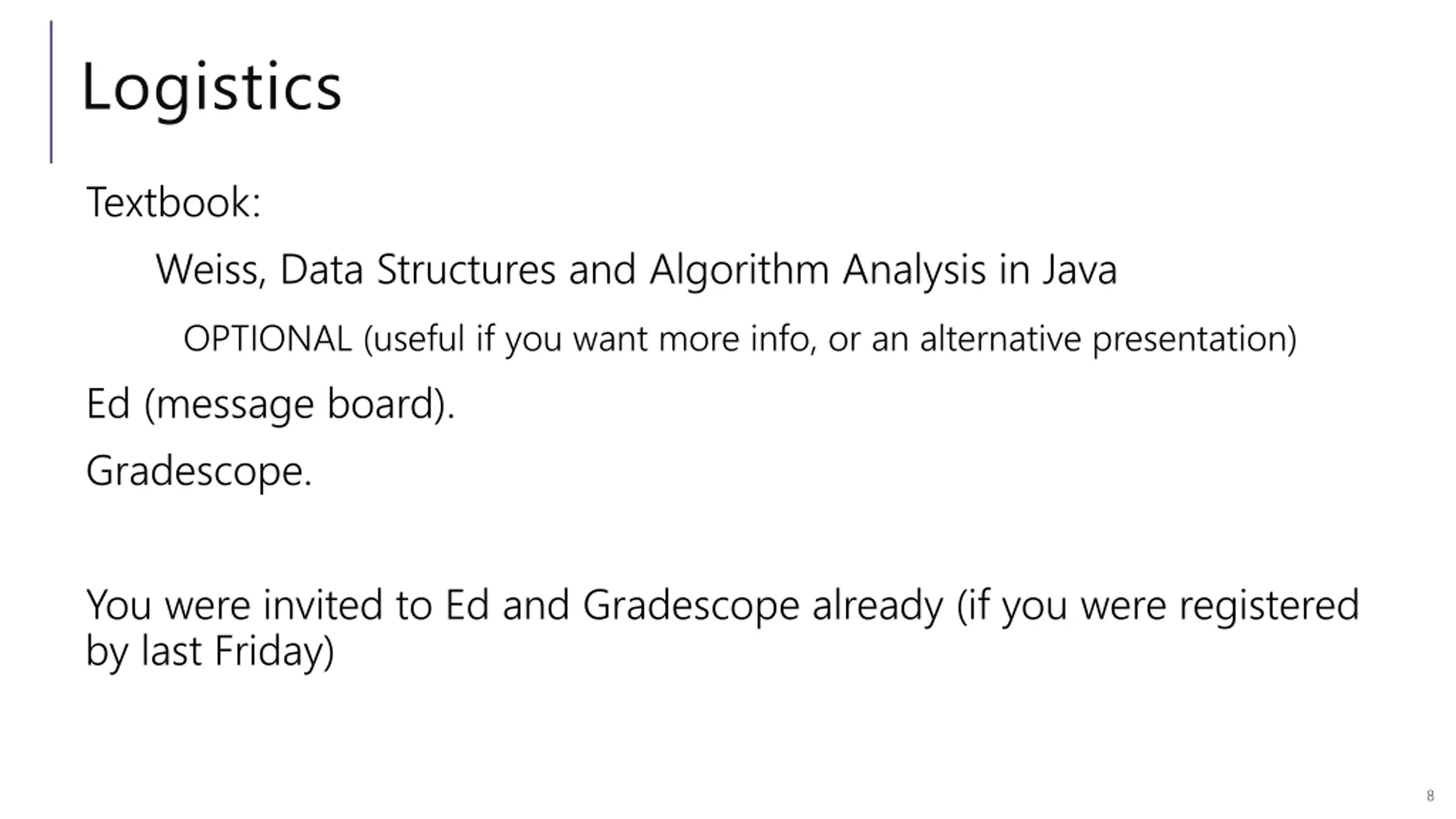The width and height of the screenshot is (1456, 819).
Task: Click the Ed (message board). line
Action: 271,404
